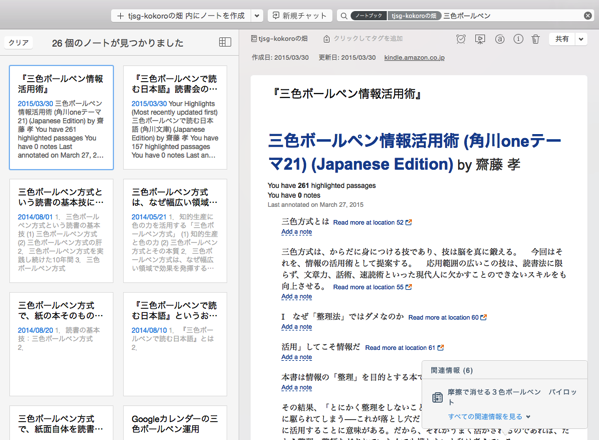Viewport: 599px width, 440px height.
Task: Open the note info icon
Action: pyautogui.click(x=518, y=39)
